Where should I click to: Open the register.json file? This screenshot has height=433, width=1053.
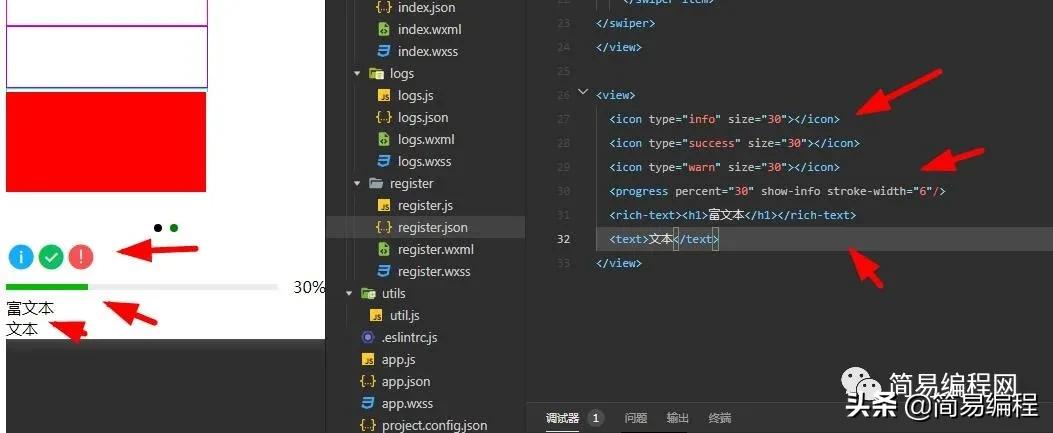coord(433,228)
